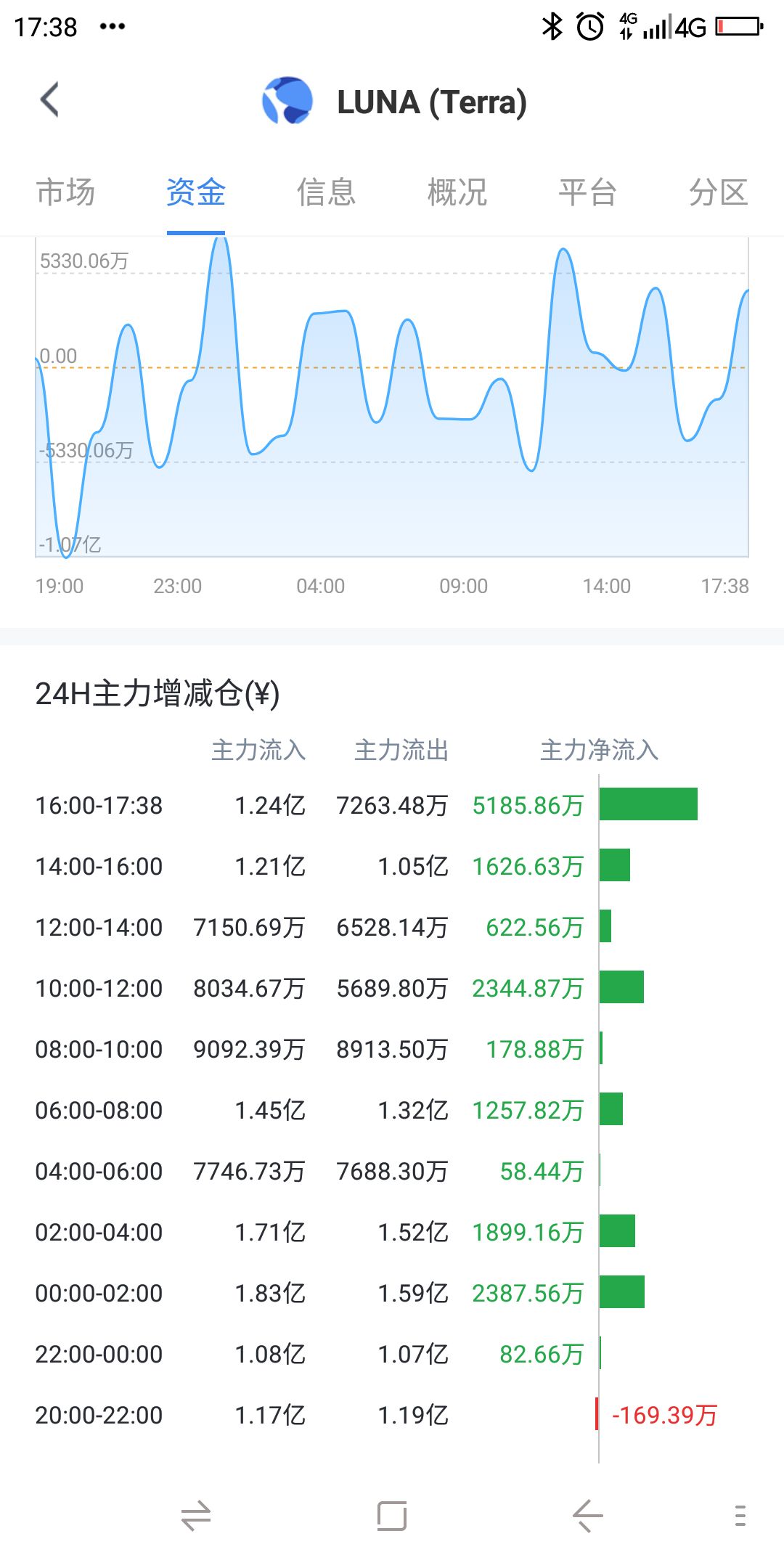Tap the 2344.87万 net inflow value
This screenshot has width=784, height=1568.
(x=528, y=988)
